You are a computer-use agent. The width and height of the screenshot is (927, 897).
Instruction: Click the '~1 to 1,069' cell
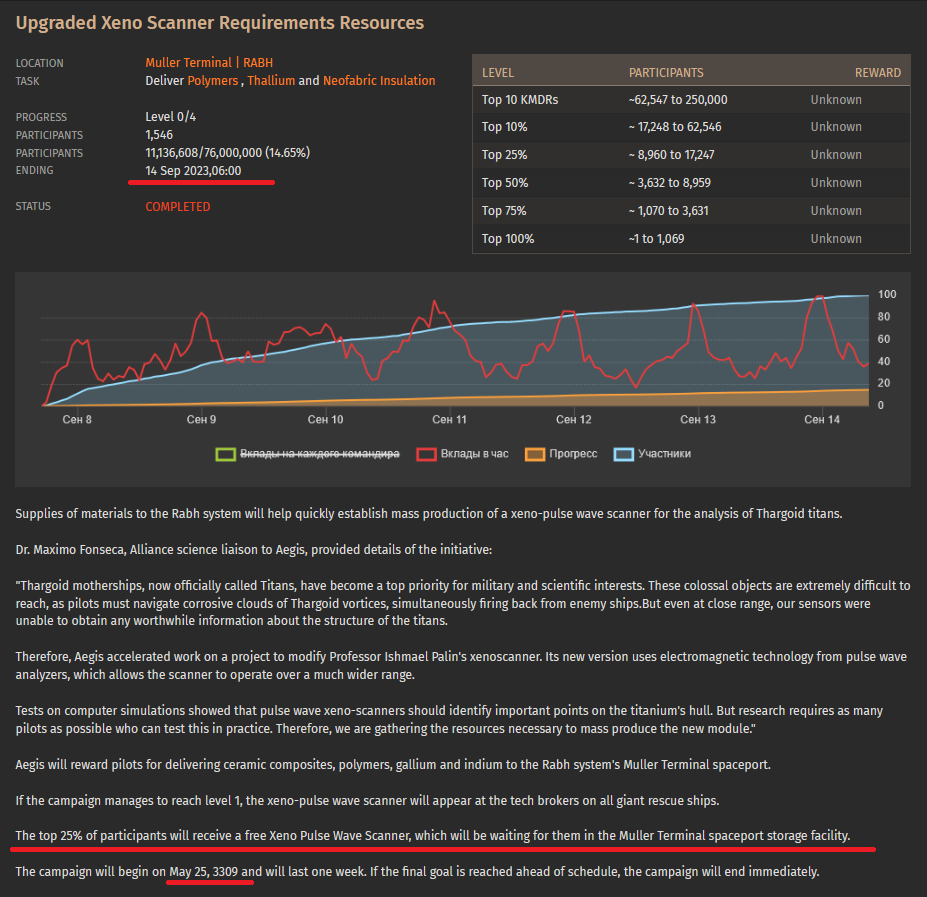[x=656, y=239]
